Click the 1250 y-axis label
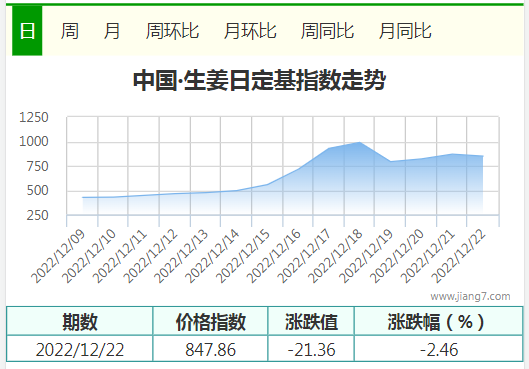Screen dimensions: 529x369 [34, 117]
